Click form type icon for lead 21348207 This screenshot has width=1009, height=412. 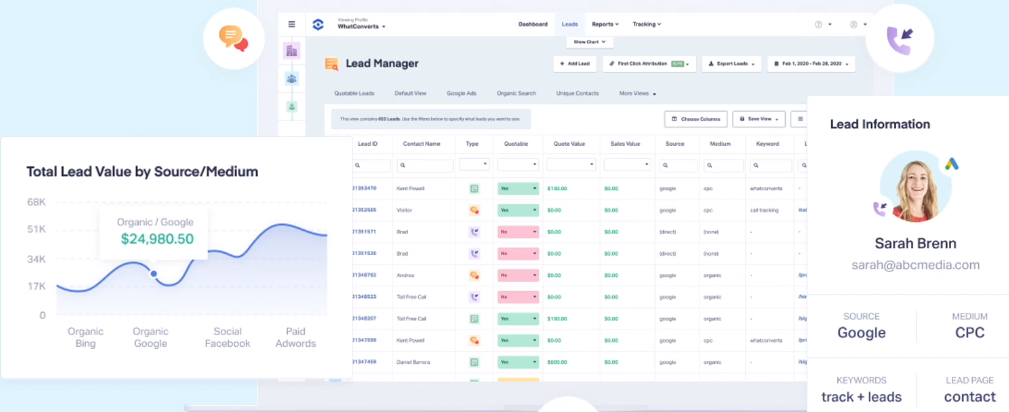coord(474,319)
